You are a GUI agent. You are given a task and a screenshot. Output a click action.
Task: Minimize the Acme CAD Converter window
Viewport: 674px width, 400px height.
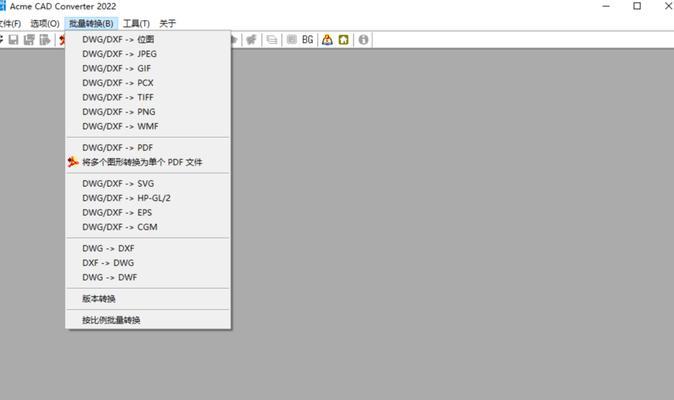[x=606, y=6]
